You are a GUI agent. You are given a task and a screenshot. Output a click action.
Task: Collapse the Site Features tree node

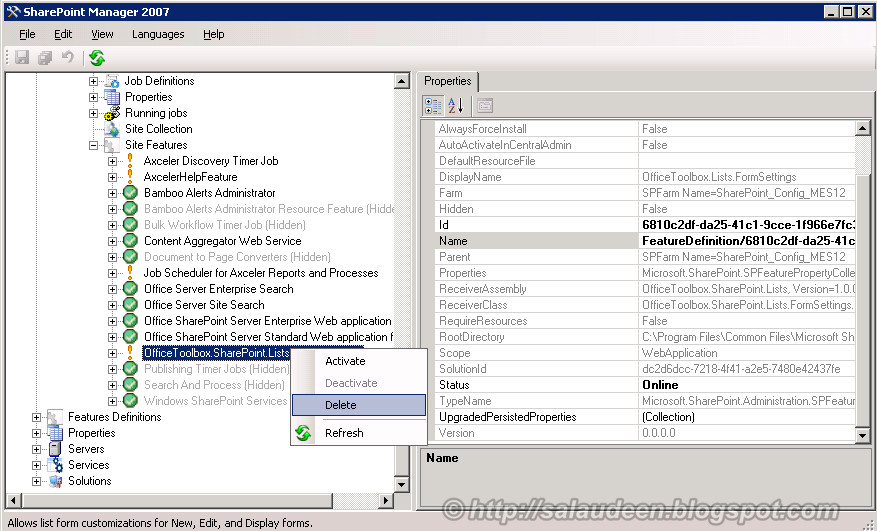(93, 145)
